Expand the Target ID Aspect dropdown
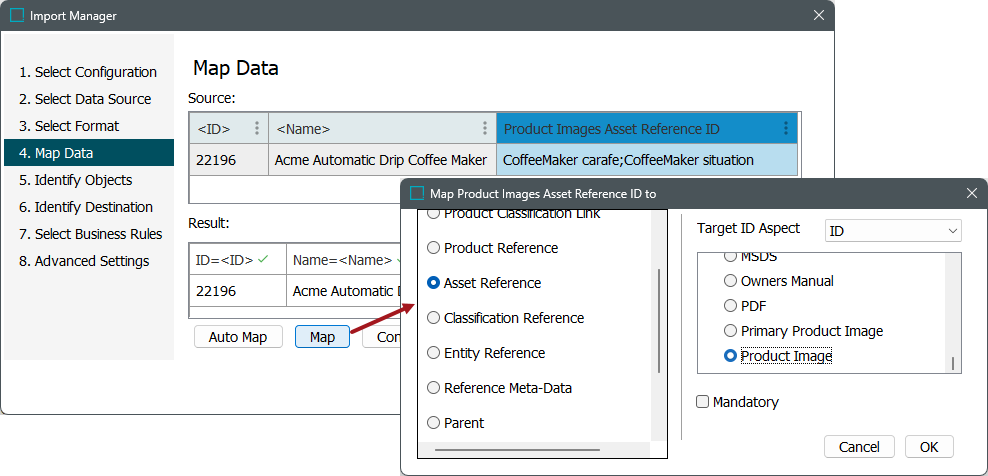988x476 pixels. (x=893, y=231)
